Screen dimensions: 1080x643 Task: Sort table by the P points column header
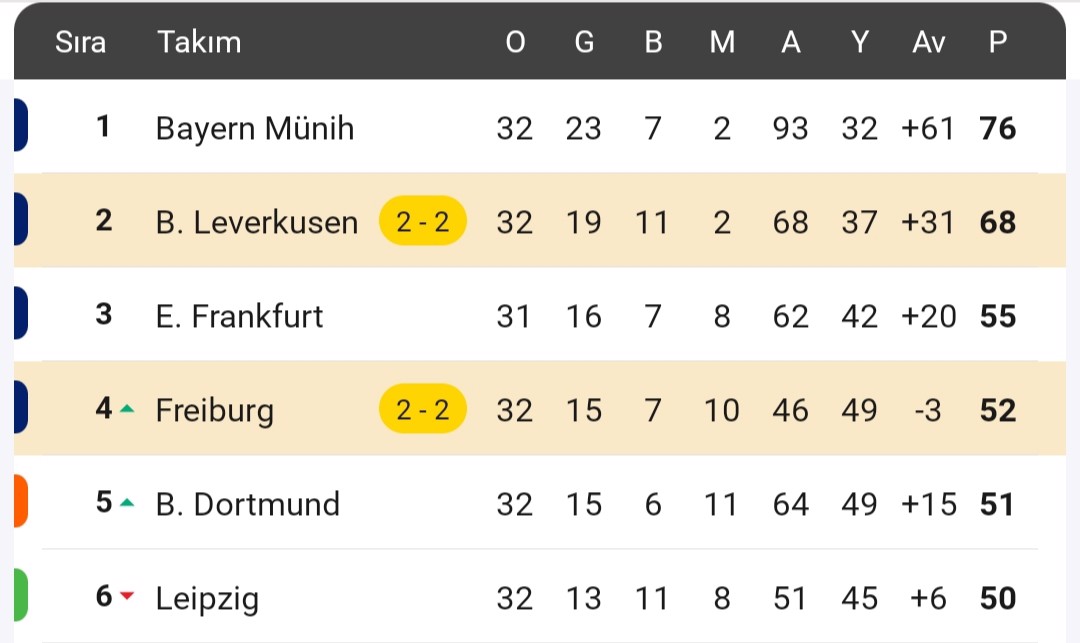[x=998, y=42]
